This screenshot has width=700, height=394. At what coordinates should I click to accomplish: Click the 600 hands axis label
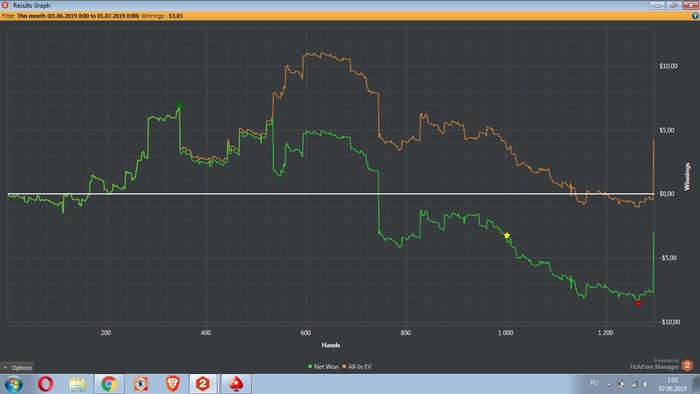click(306, 333)
